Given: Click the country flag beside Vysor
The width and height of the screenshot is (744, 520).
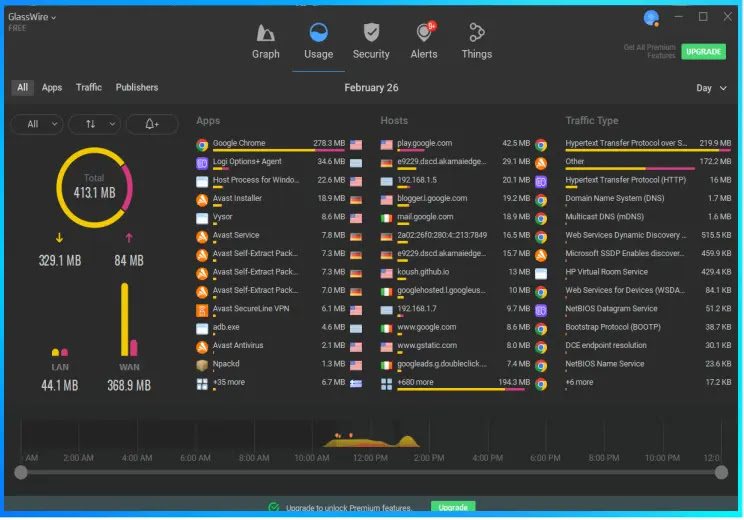Looking at the screenshot, I should click(x=356, y=219).
